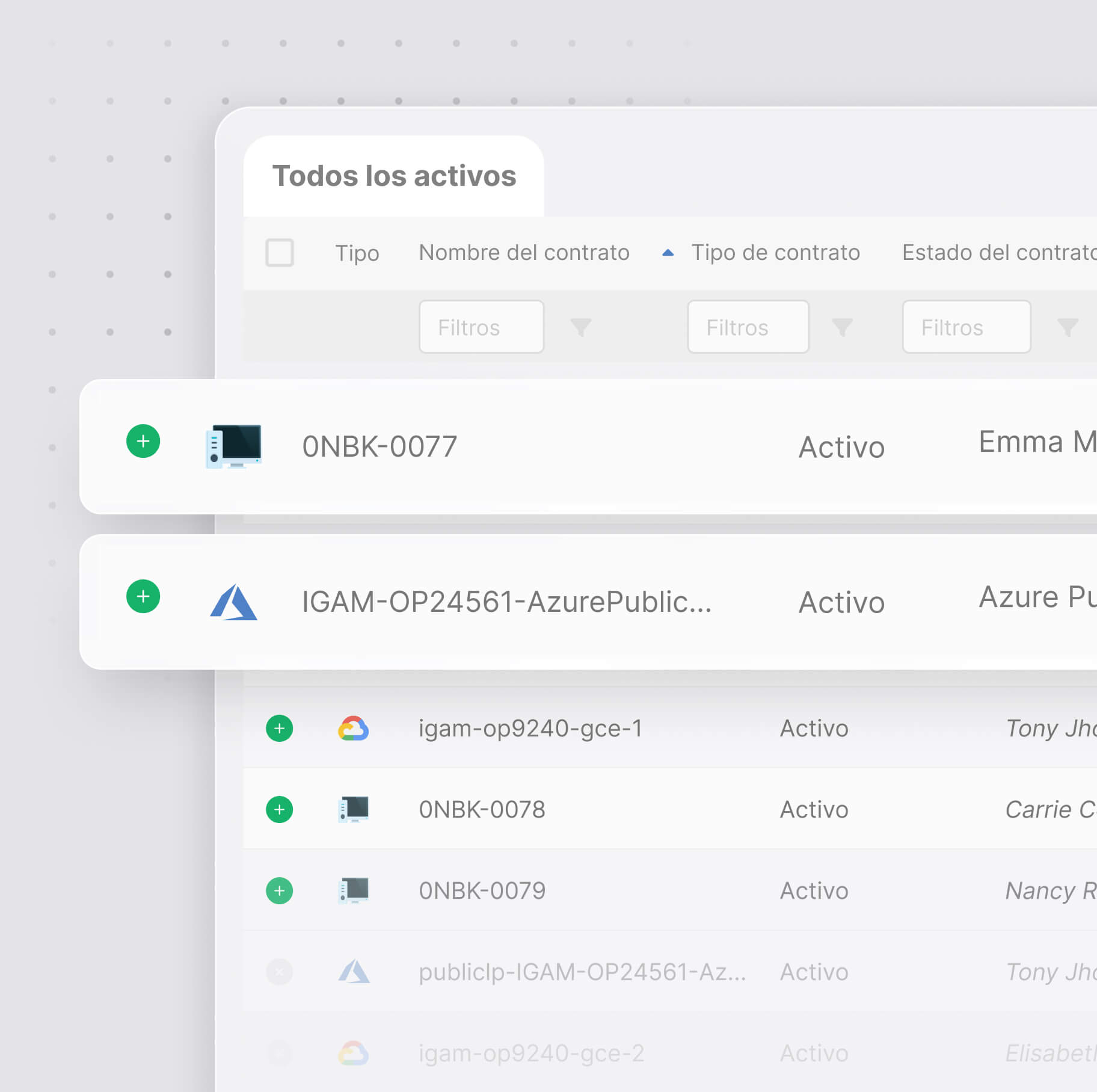This screenshot has width=1097, height=1092.
Task: Click the computer icon beside 0NBK-0078
Action: [x=354, y=809]
